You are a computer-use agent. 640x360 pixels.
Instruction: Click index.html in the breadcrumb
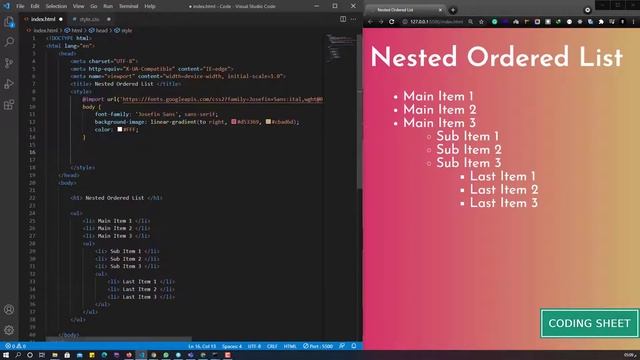[x=46, y=30]
